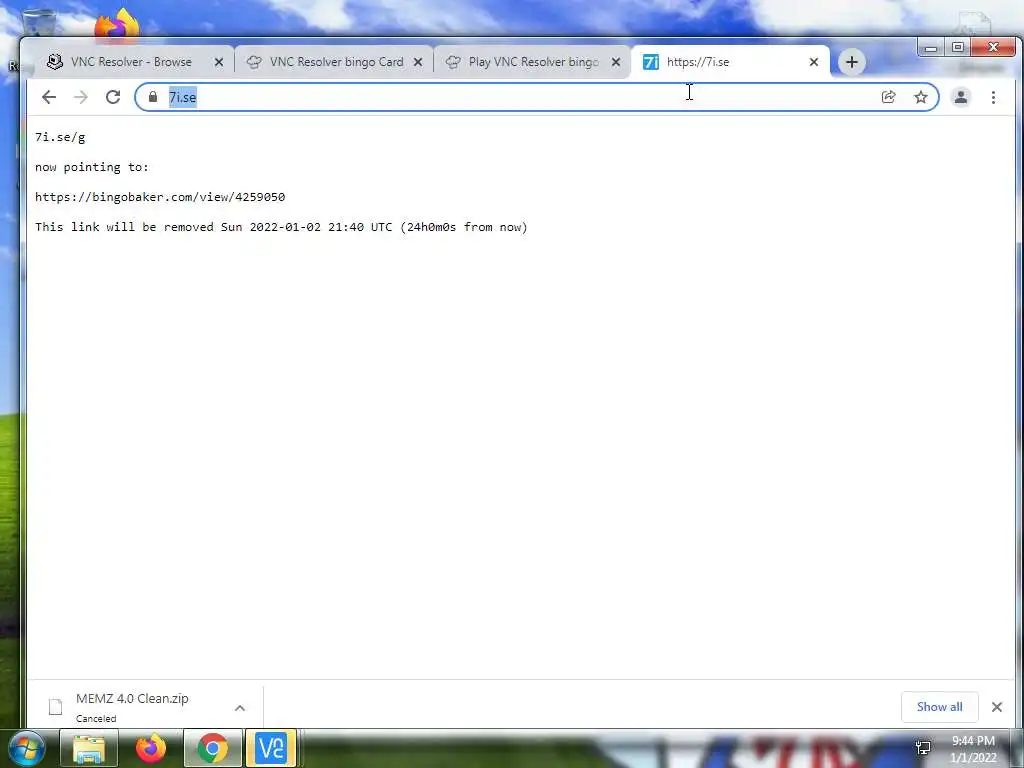
Task: Open a new tab
Action: point(852,62)
